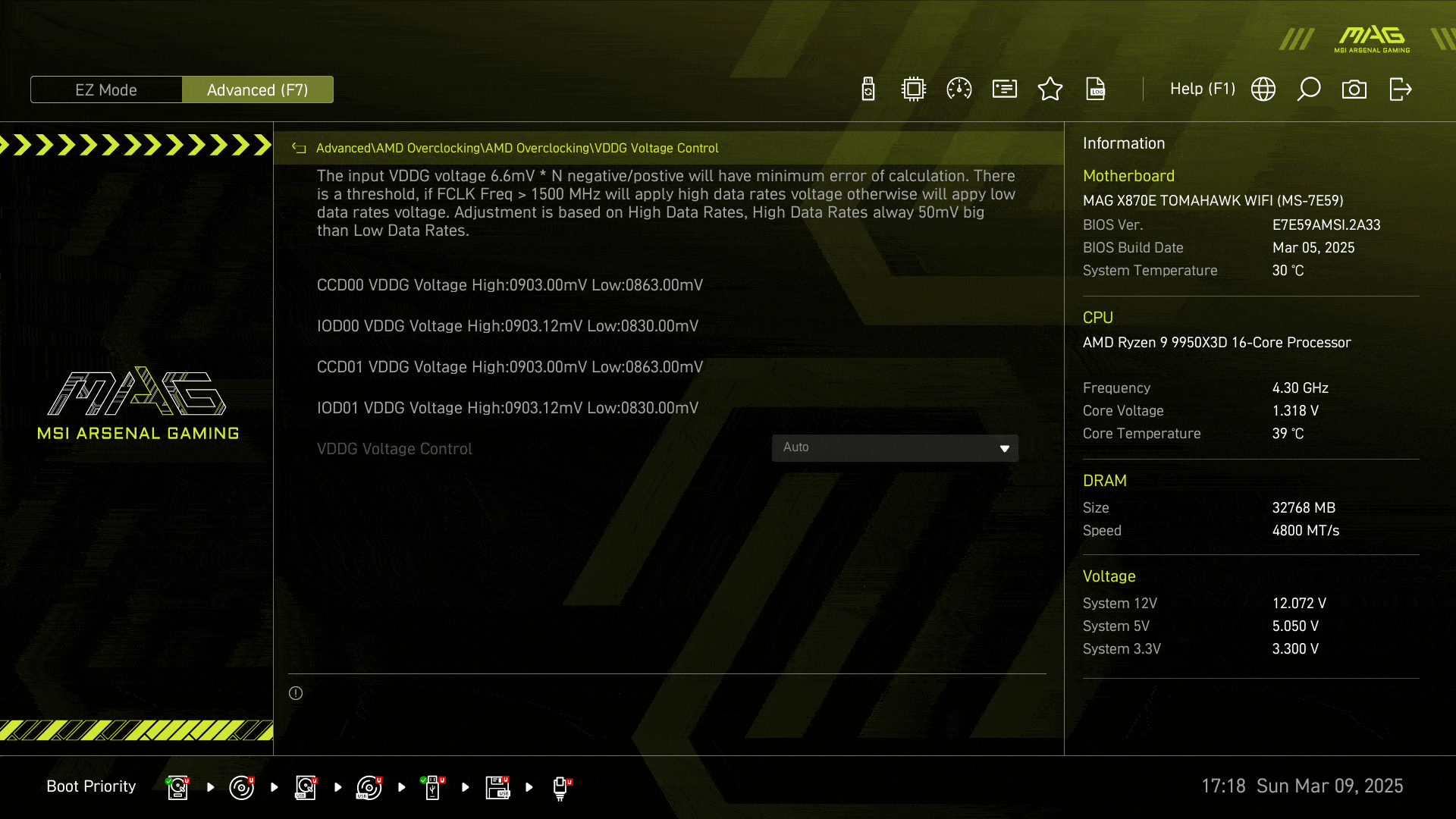The height and width of the screenshot is (819, 1456).
Task: Click the VDDG voltage help description paragraph
Action: tap(666, 203)
